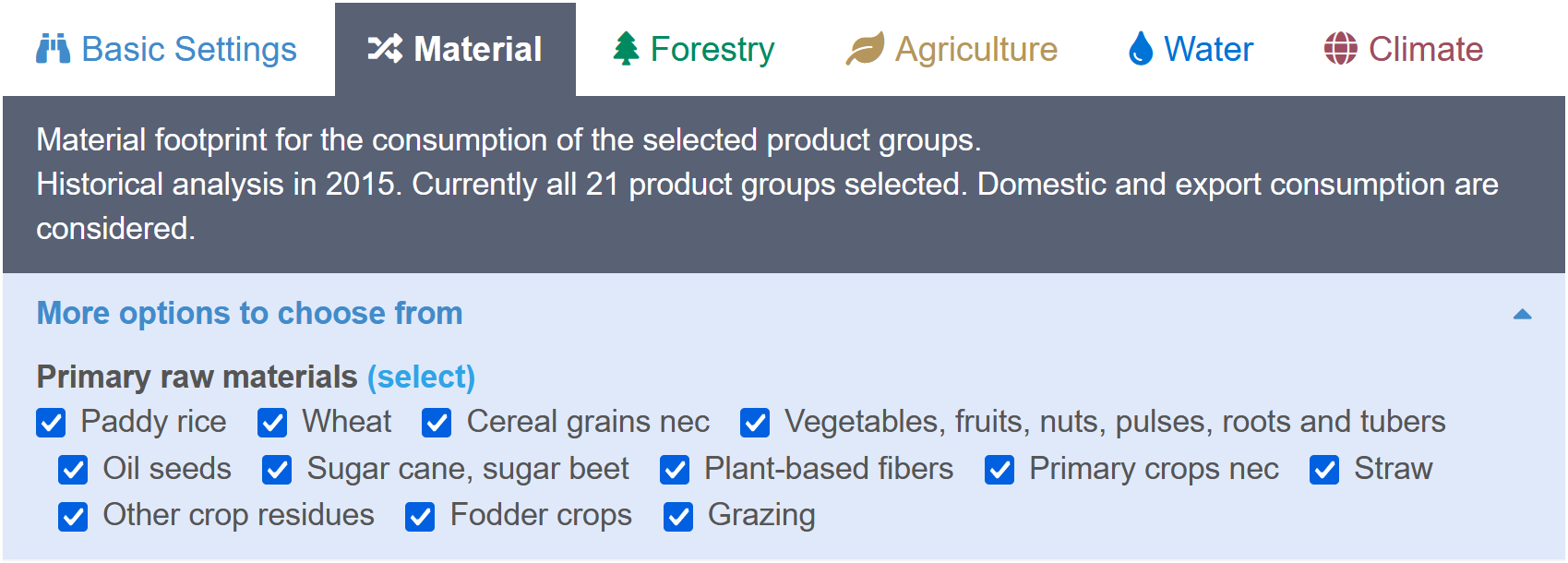Open the Forestry tab
This screenshot has height=563, width=1568.
[x=695, y=49]
